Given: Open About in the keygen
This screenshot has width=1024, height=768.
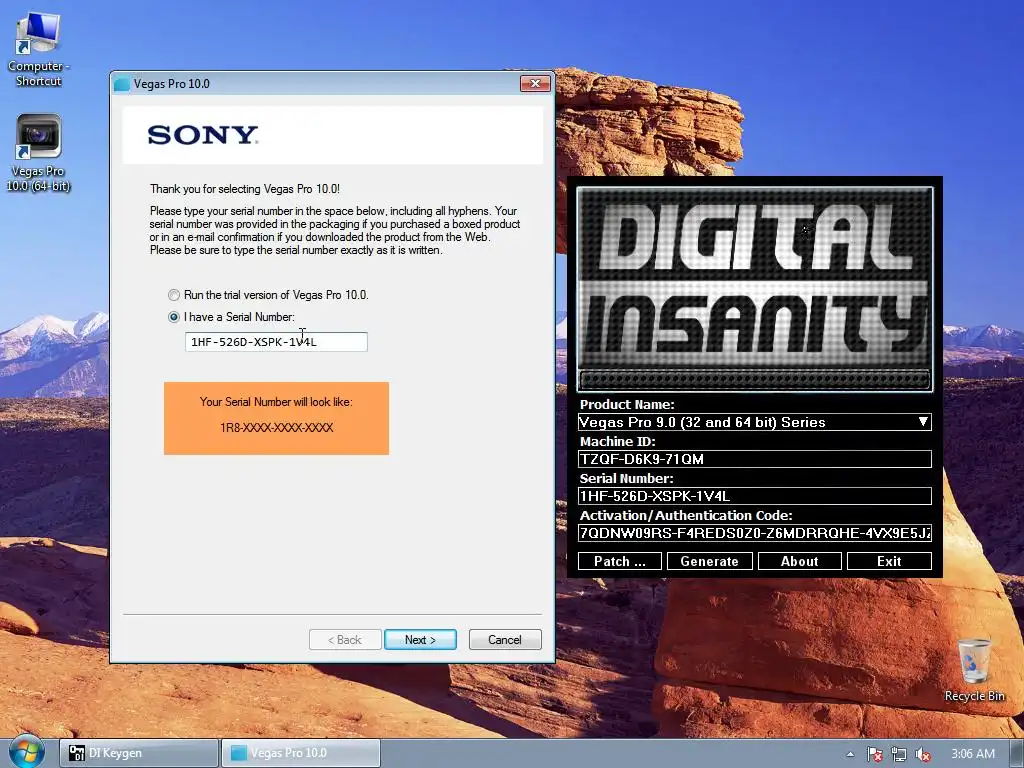Looking at the screenshot, I should pos(799,561).
